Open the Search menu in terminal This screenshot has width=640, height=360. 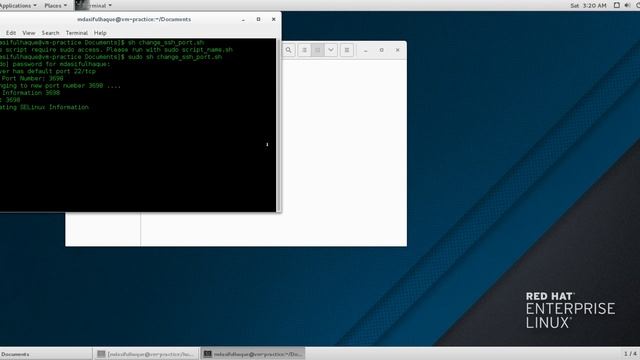click(x=50, y=33)
